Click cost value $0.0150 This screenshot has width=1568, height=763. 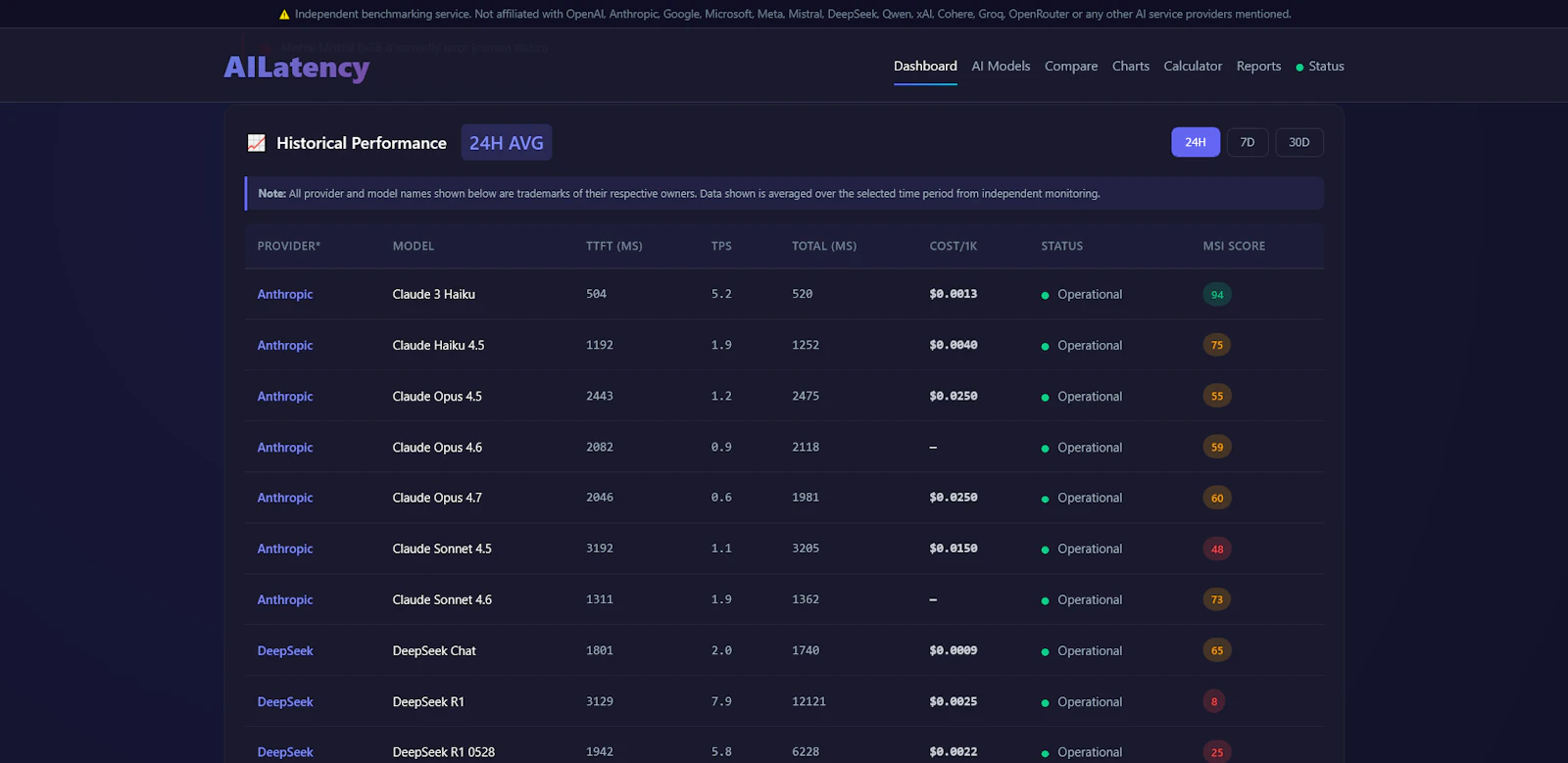click(954, 548)
